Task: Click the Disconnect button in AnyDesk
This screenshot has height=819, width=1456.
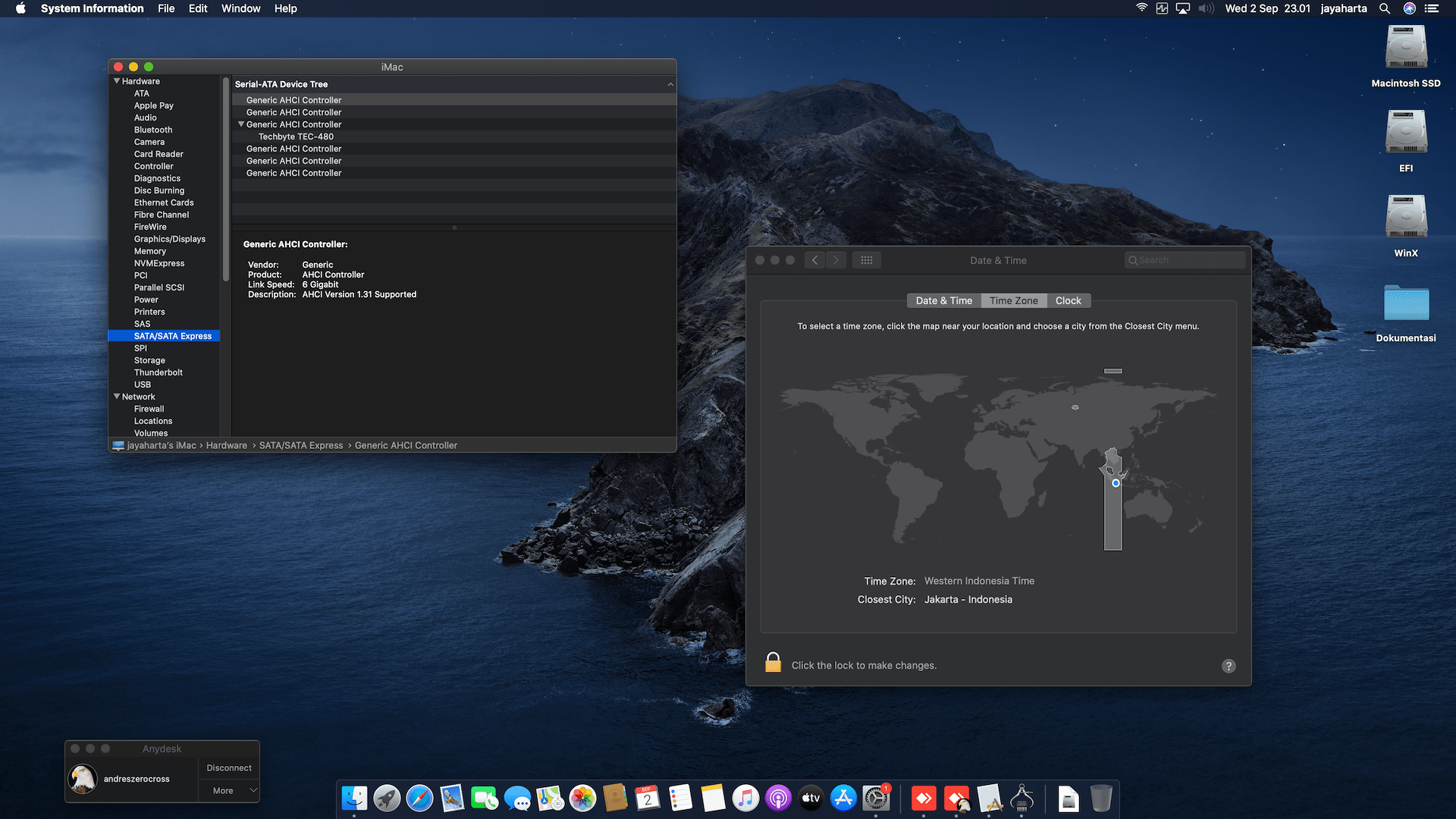Action: [229, 767]
